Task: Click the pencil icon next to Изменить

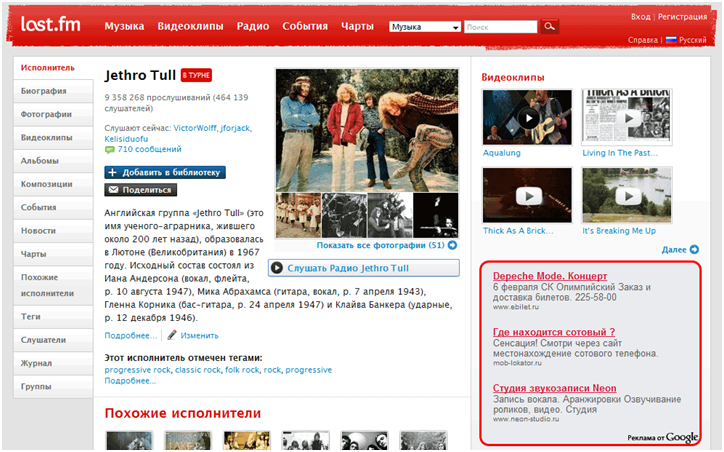Action: coord(172,335)
